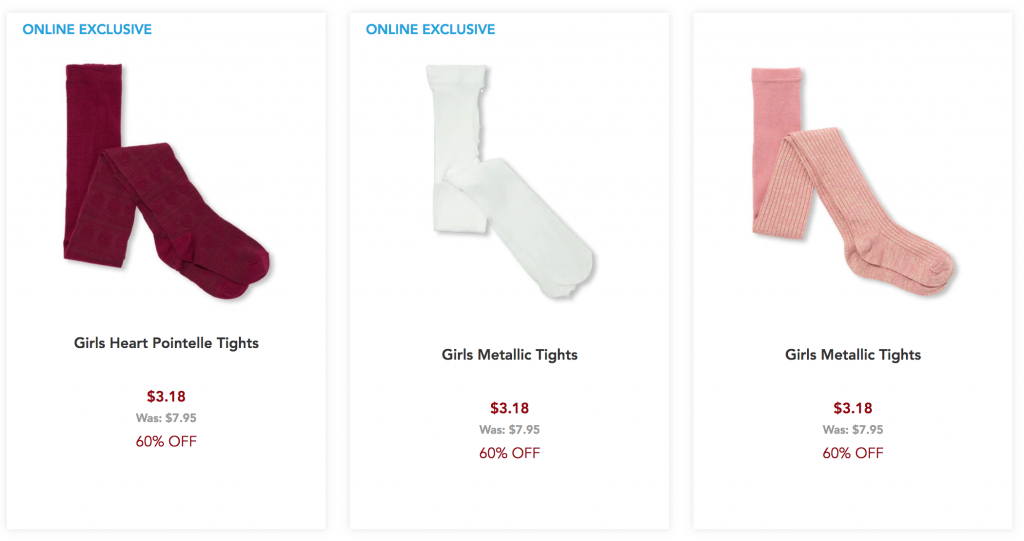Screen dimensions: 1024x541
Task: Open the pink Metallic Tights product image
Action: click(853, 182)
